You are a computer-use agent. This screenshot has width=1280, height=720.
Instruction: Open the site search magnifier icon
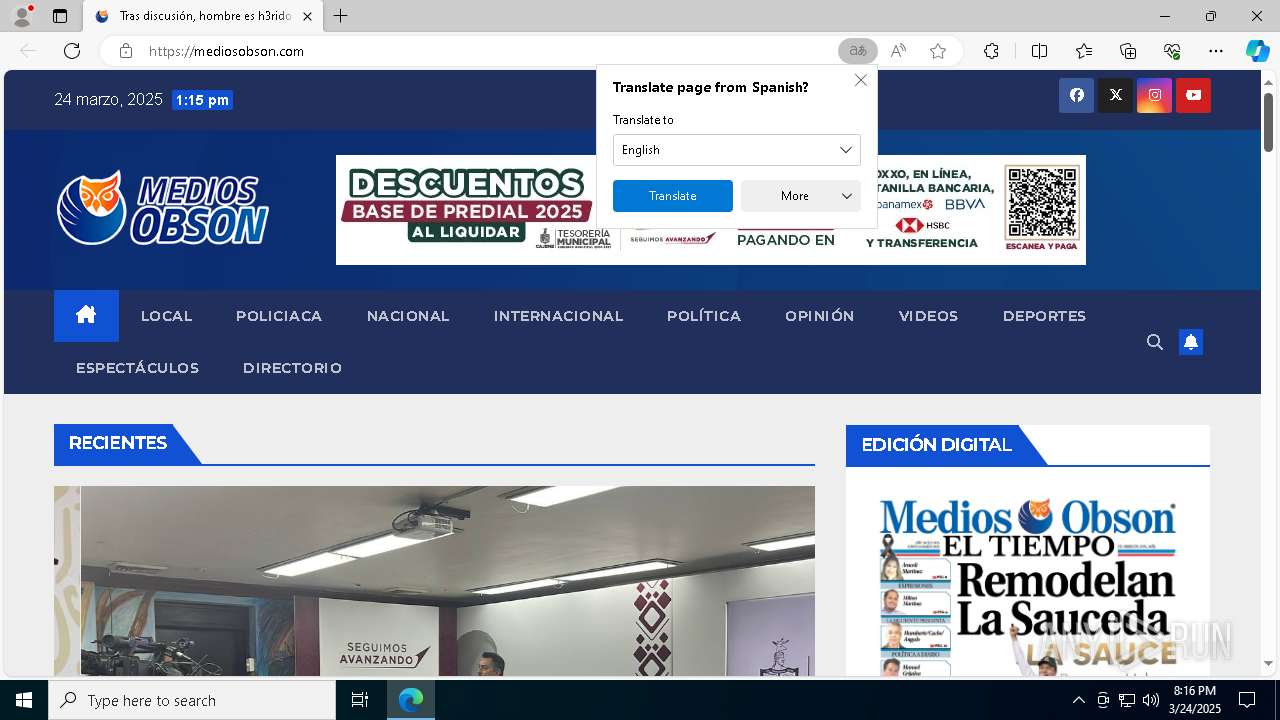click(1154, 342)
